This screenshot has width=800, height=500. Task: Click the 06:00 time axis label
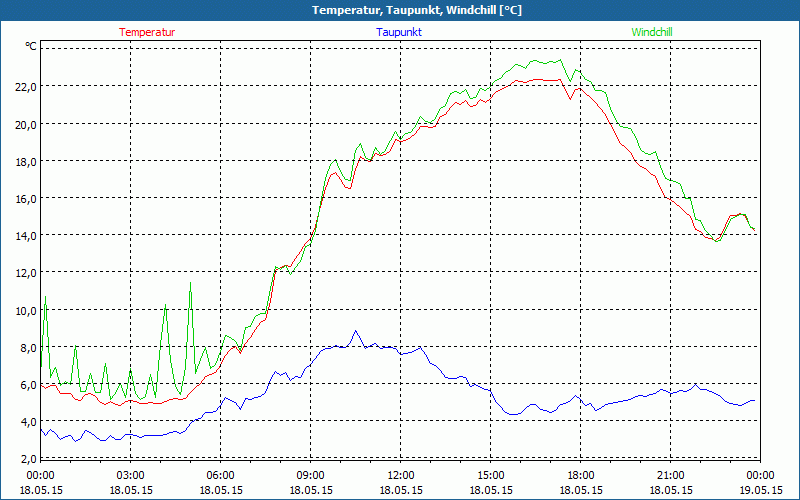(221, 476)
